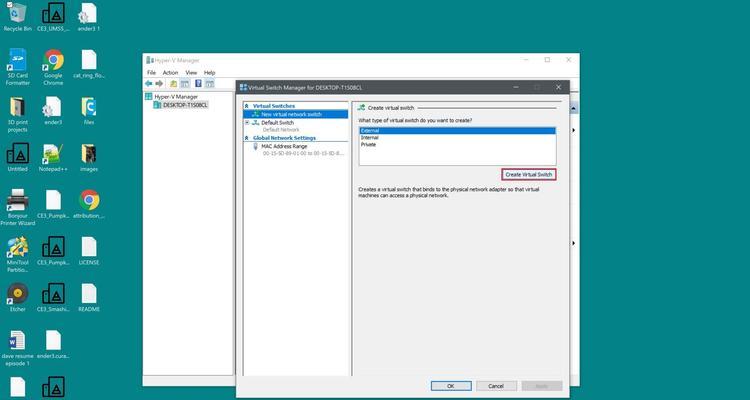The image size is (750, 400).
Task: Choose Internal switch type in list
Action: click(370, 137)
